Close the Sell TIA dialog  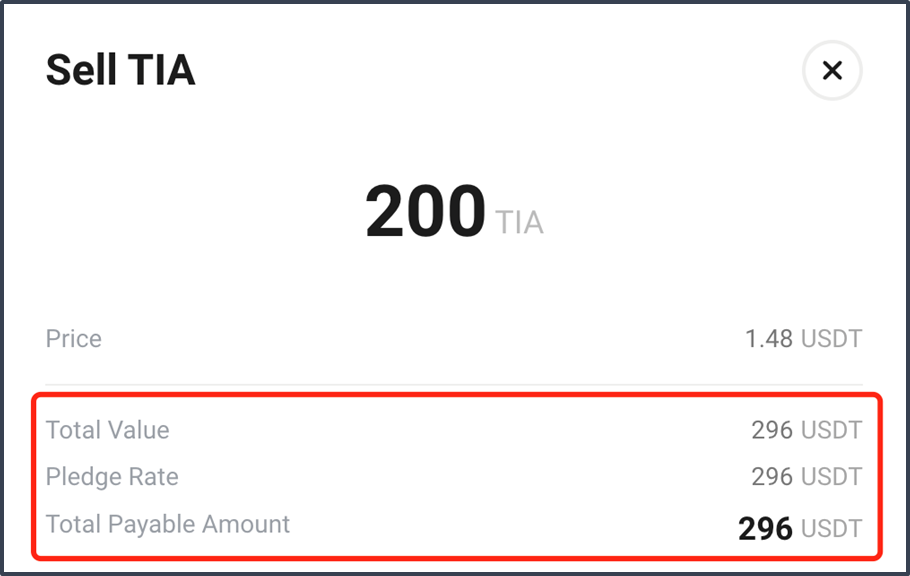[832, 70]
